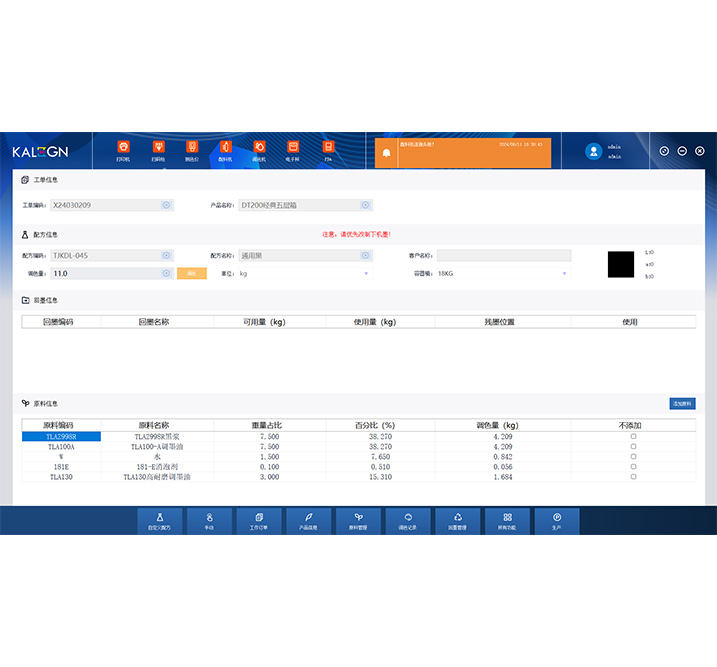Select the highlighted TLA2998R code cell
The image size is (717, 667).
[61, 437]
